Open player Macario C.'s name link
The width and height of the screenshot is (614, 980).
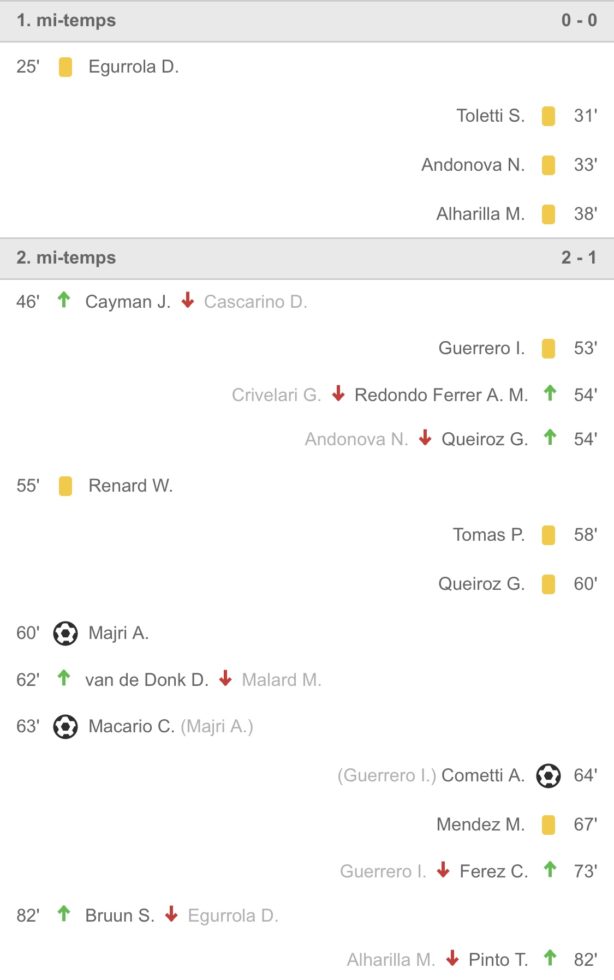coord(131,727)
